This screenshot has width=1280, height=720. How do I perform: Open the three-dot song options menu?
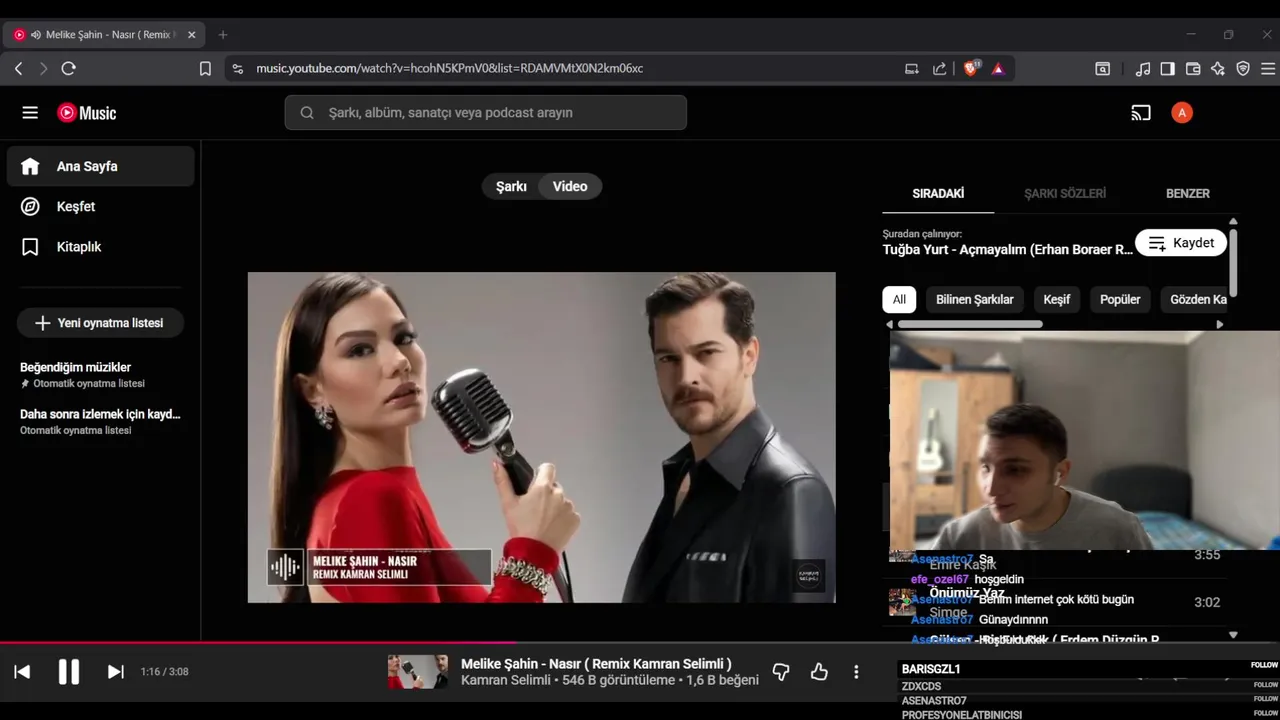point(856,672)
